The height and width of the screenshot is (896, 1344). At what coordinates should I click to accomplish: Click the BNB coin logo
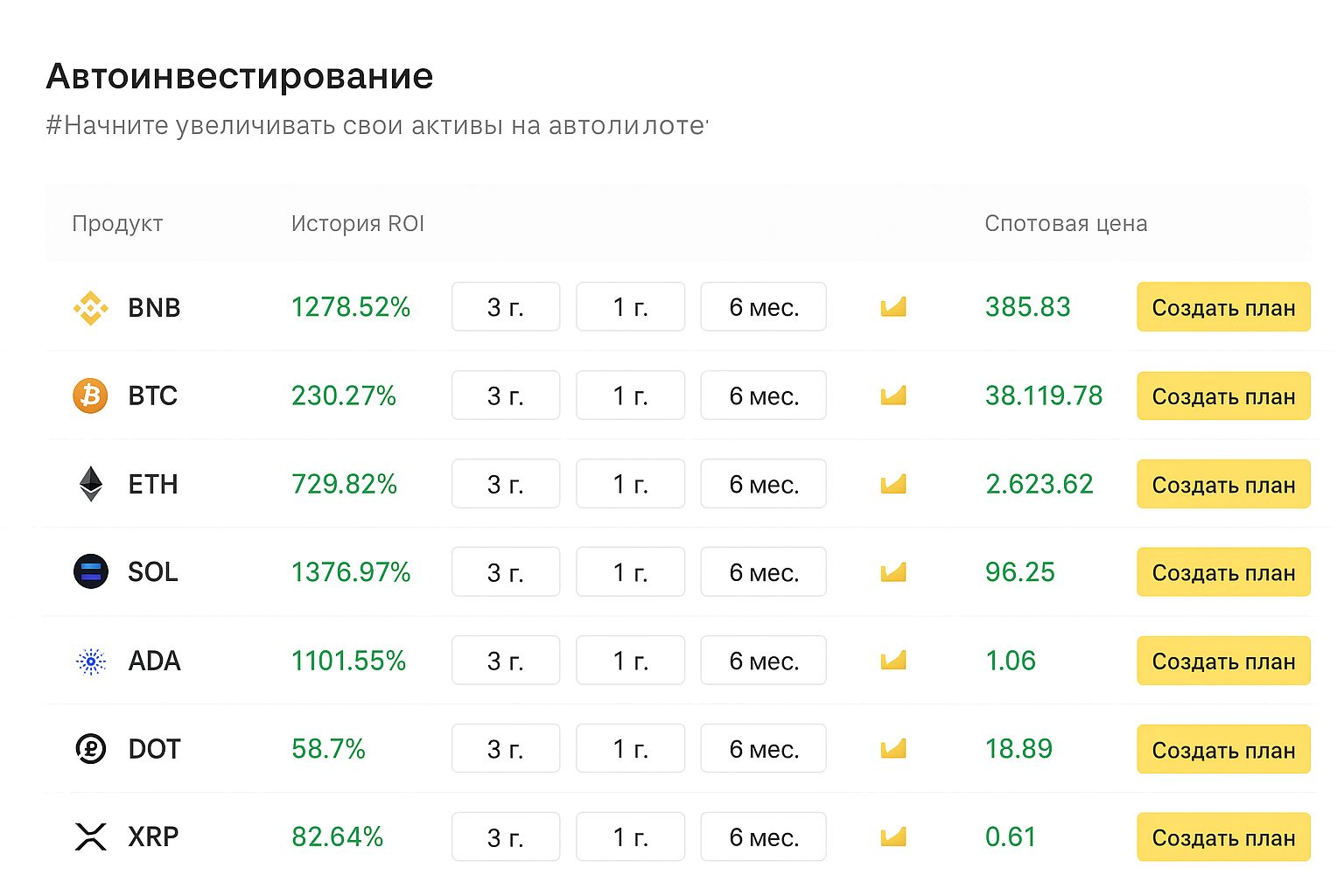point(90,307)
